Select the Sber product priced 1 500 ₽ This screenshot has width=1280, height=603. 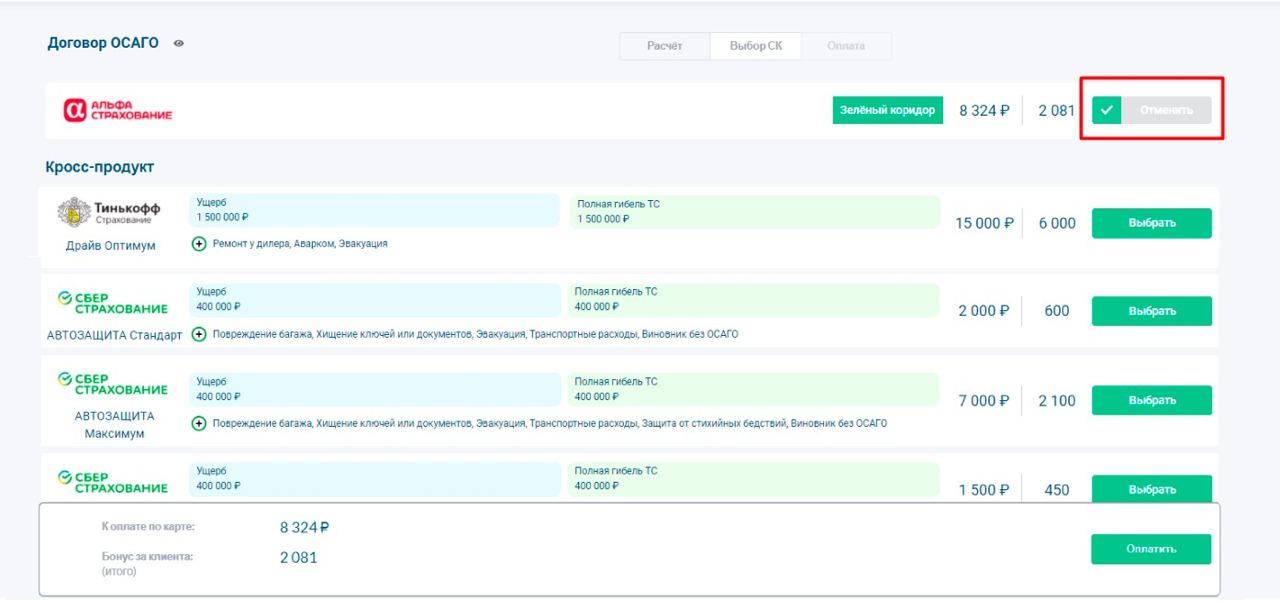(x=1151, y=489)
